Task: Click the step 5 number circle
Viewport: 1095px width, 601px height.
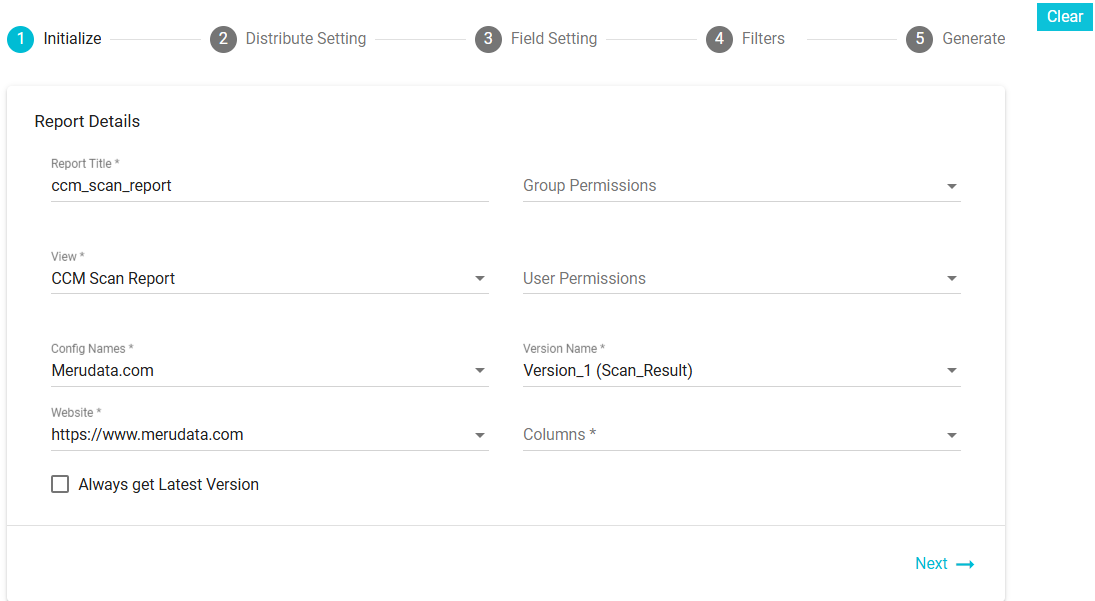Action: [x=919, y=39]
